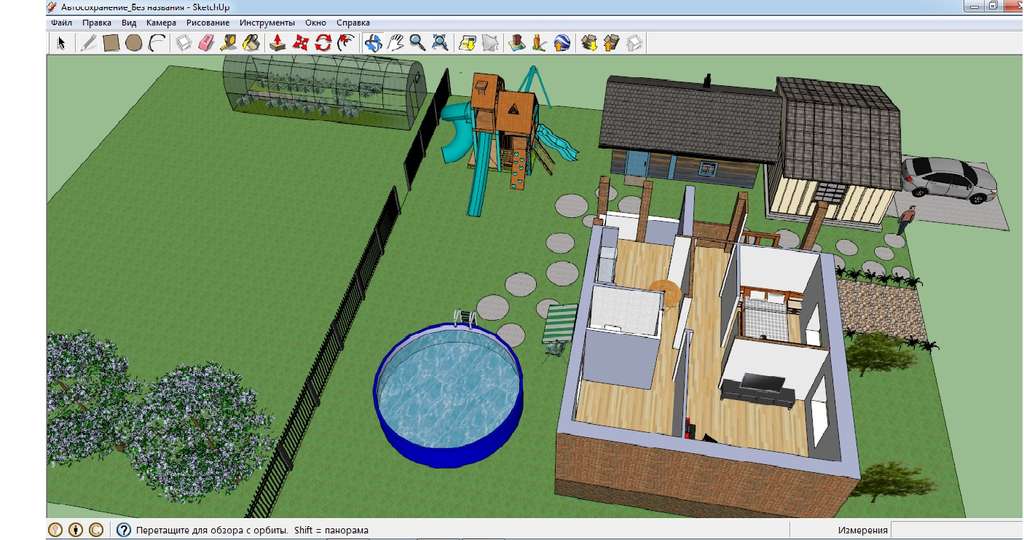This screenshot has width=1024, height=540.
Task: Expand the Рисование menu
Action: (207, 22)
